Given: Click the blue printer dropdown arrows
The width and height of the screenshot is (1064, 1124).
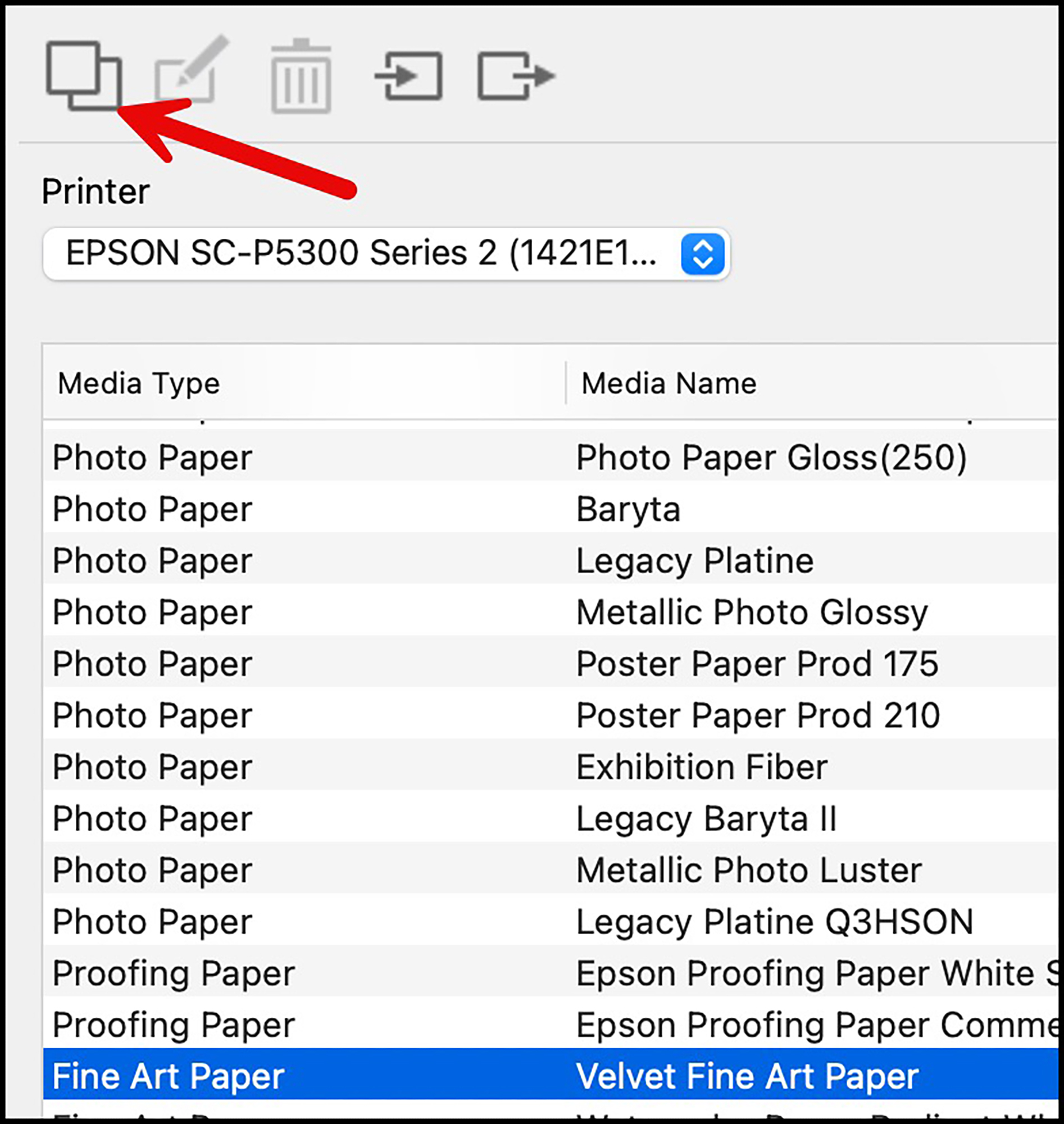Looking at the screenshot, I should point(703,253).
